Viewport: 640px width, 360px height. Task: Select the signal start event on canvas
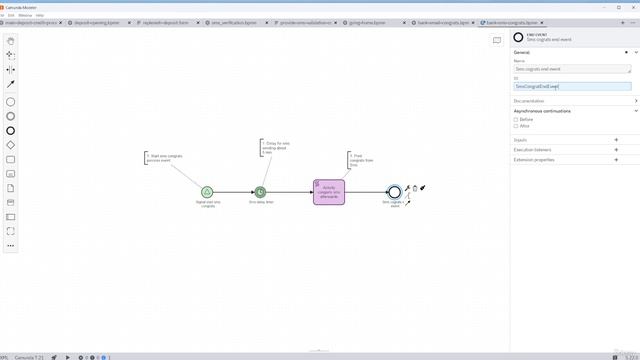[x=207, y=192]
